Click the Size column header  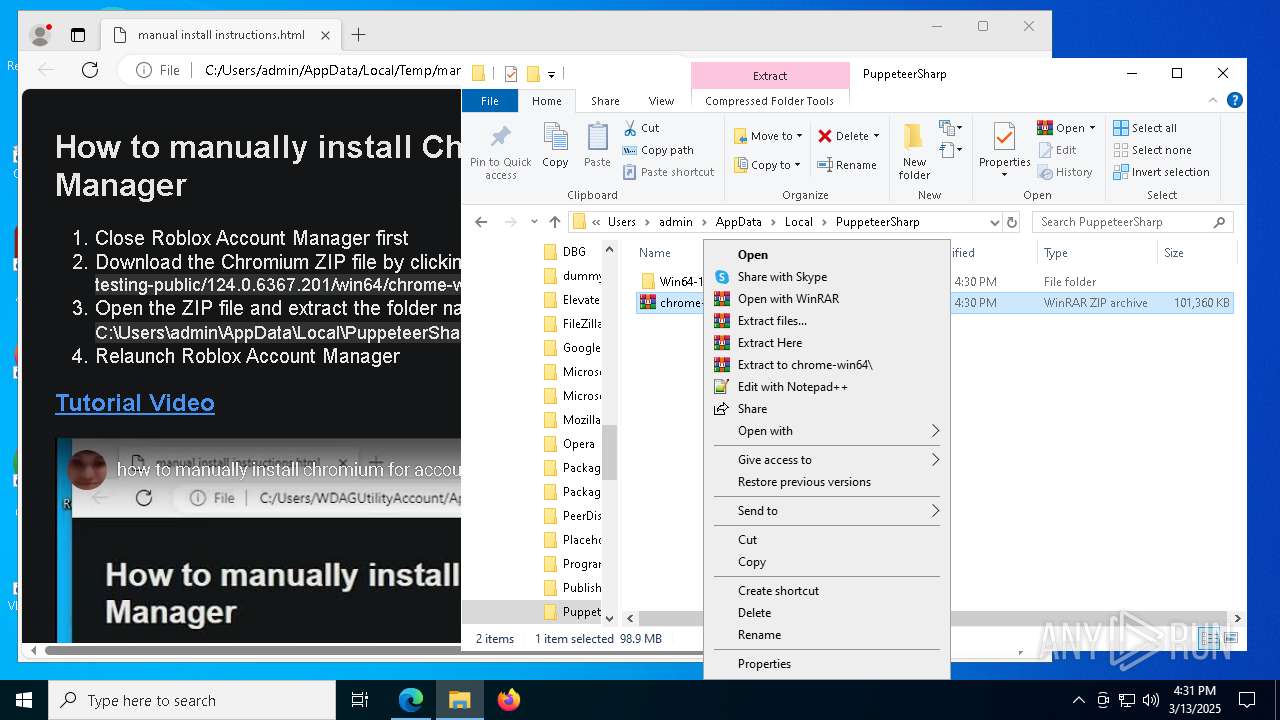[x=1195, y=253]
